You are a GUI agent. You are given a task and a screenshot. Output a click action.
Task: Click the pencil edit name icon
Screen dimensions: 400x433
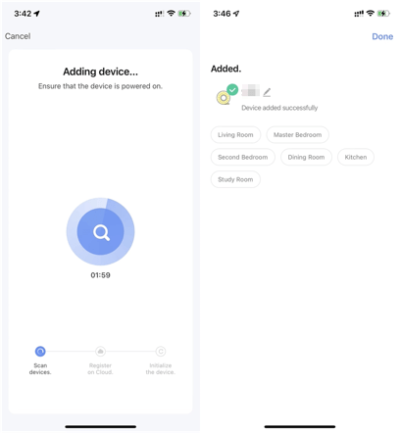click(267, 92)
